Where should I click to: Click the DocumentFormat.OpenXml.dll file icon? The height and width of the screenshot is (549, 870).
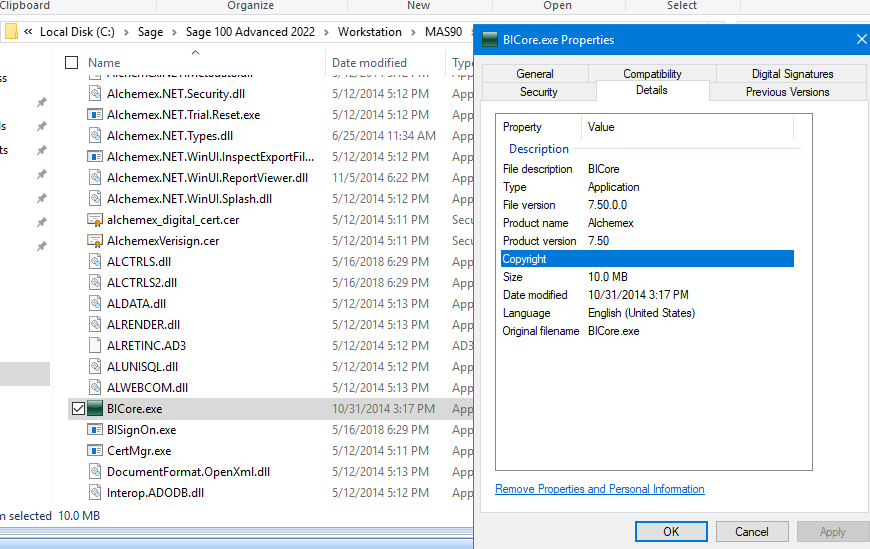(x=95, y=472)
